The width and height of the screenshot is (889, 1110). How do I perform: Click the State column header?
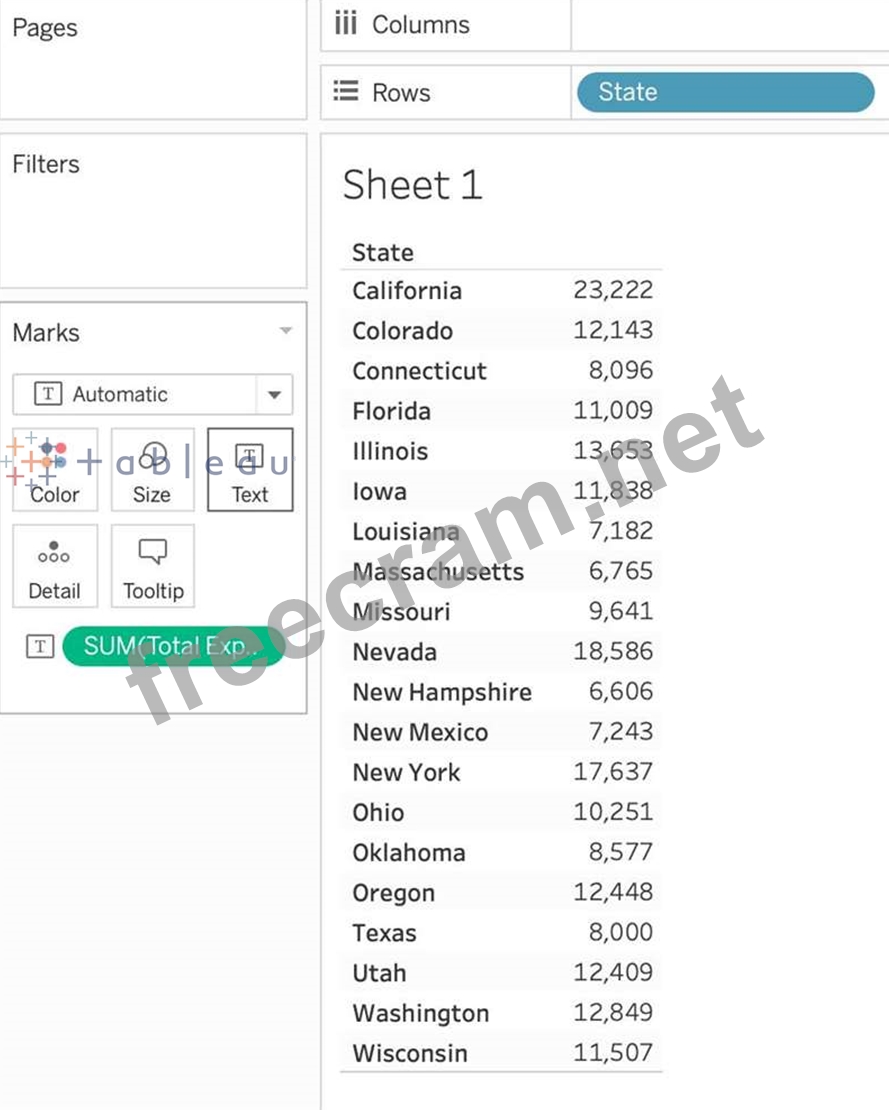383,252
